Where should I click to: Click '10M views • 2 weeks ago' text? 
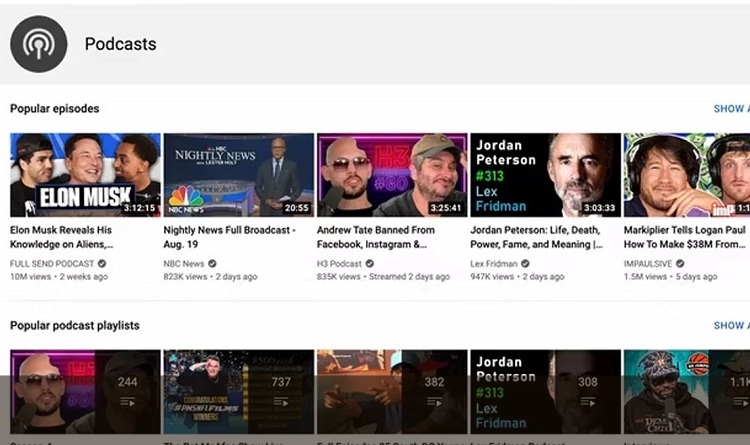click(x=59, y=277)
